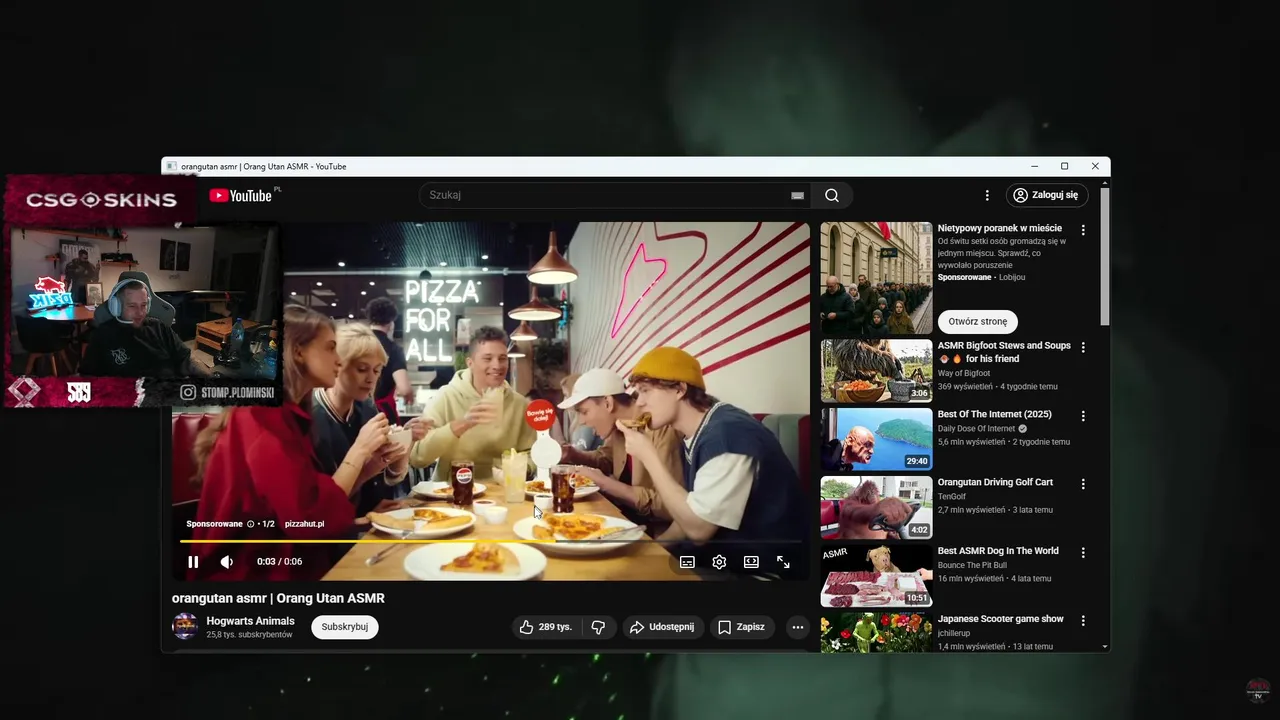Open options for the Nietypowy poranek ad

pos(1082,230)
